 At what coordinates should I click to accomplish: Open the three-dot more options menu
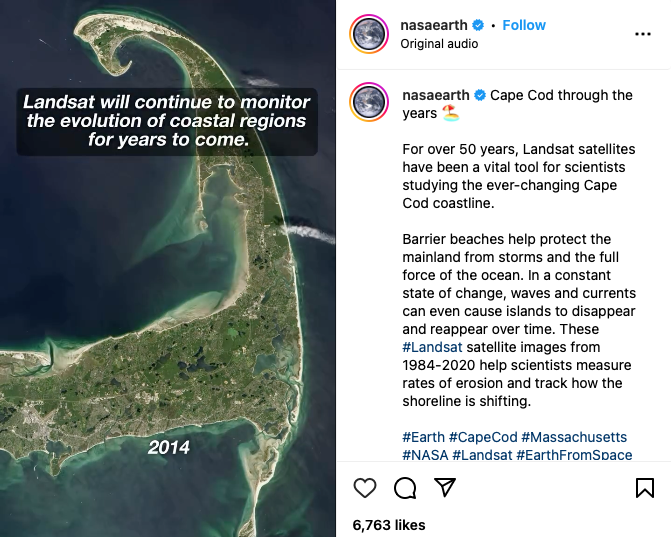coord(643,33)
